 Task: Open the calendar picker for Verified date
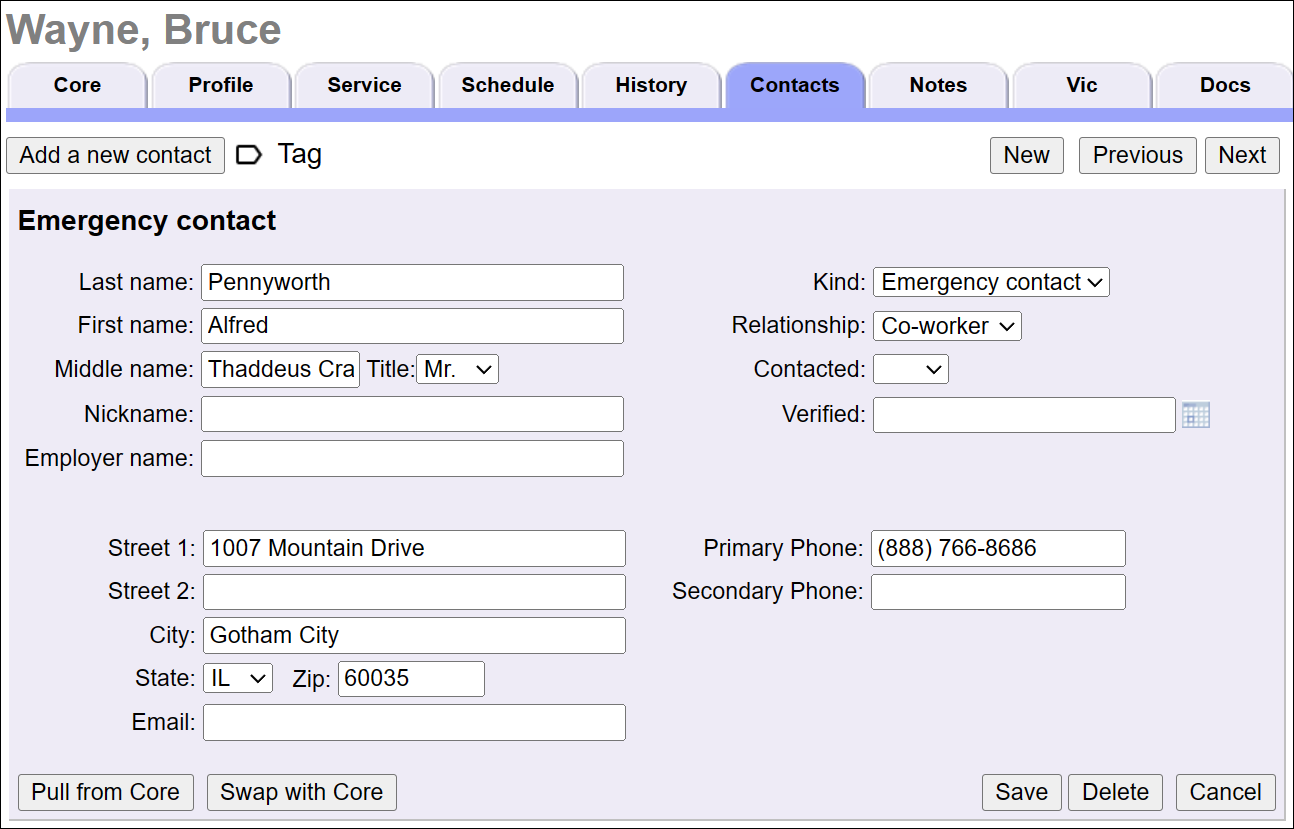[x=1196, y=414]
